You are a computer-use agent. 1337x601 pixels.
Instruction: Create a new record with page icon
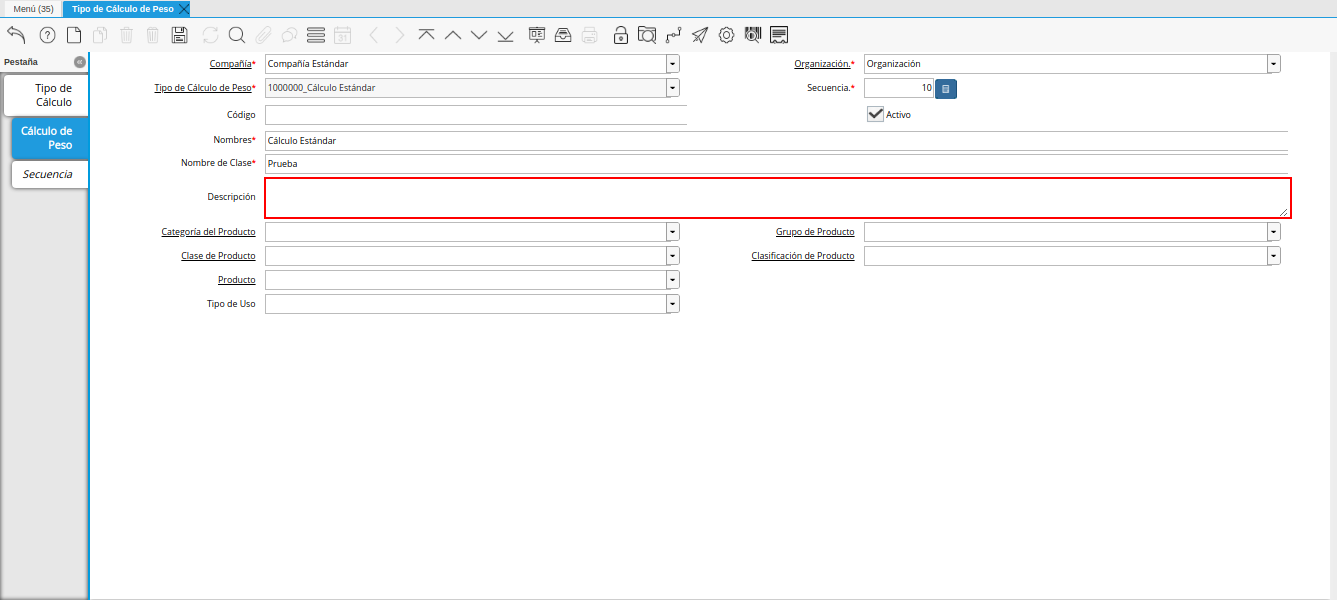74,35
